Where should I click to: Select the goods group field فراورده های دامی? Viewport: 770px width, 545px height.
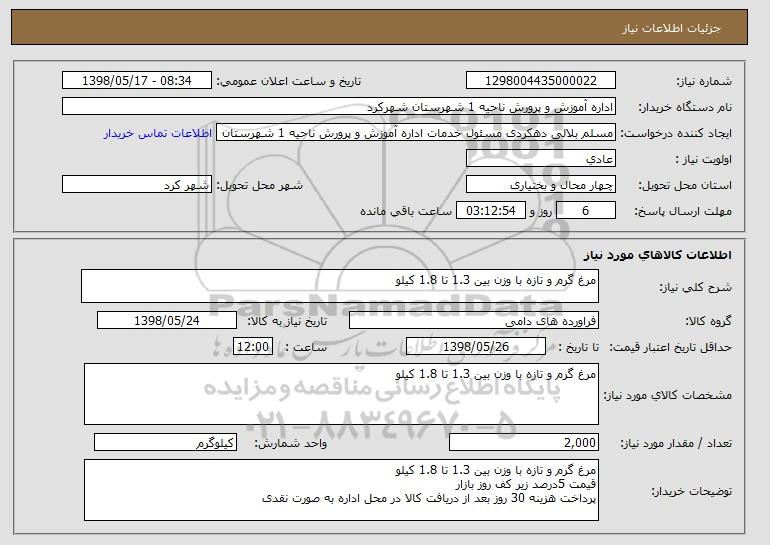(x=474, y=321)
